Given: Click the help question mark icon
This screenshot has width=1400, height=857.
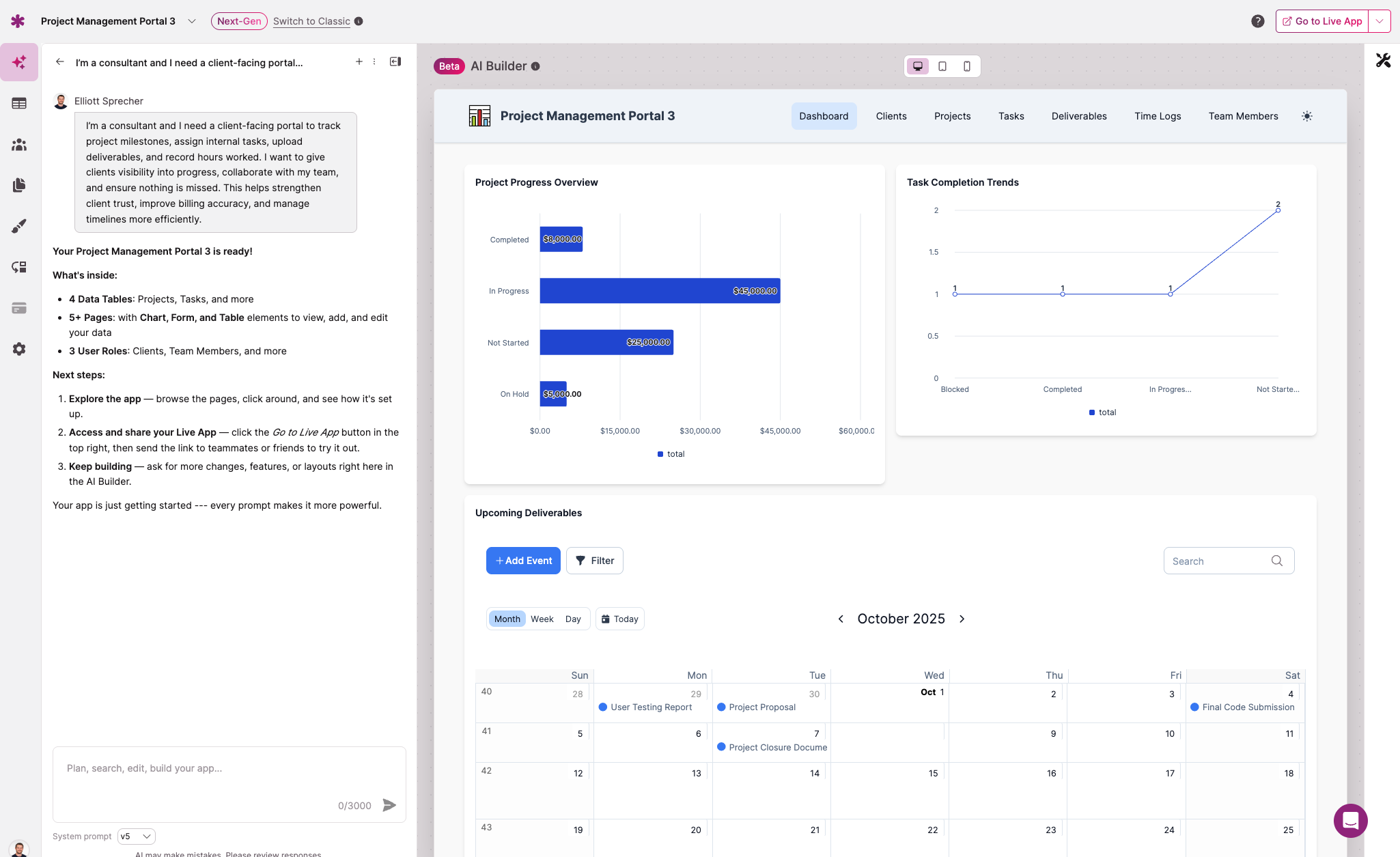Looking at the screenshot, I should coord(1257,21).
